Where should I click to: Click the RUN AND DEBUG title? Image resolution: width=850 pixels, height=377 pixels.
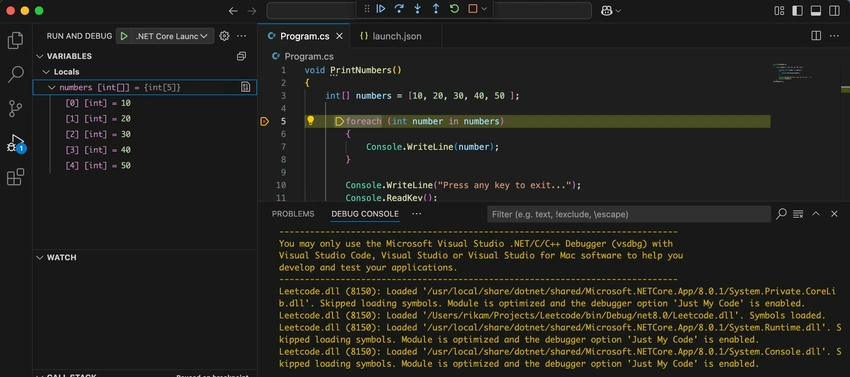point(79,36)
